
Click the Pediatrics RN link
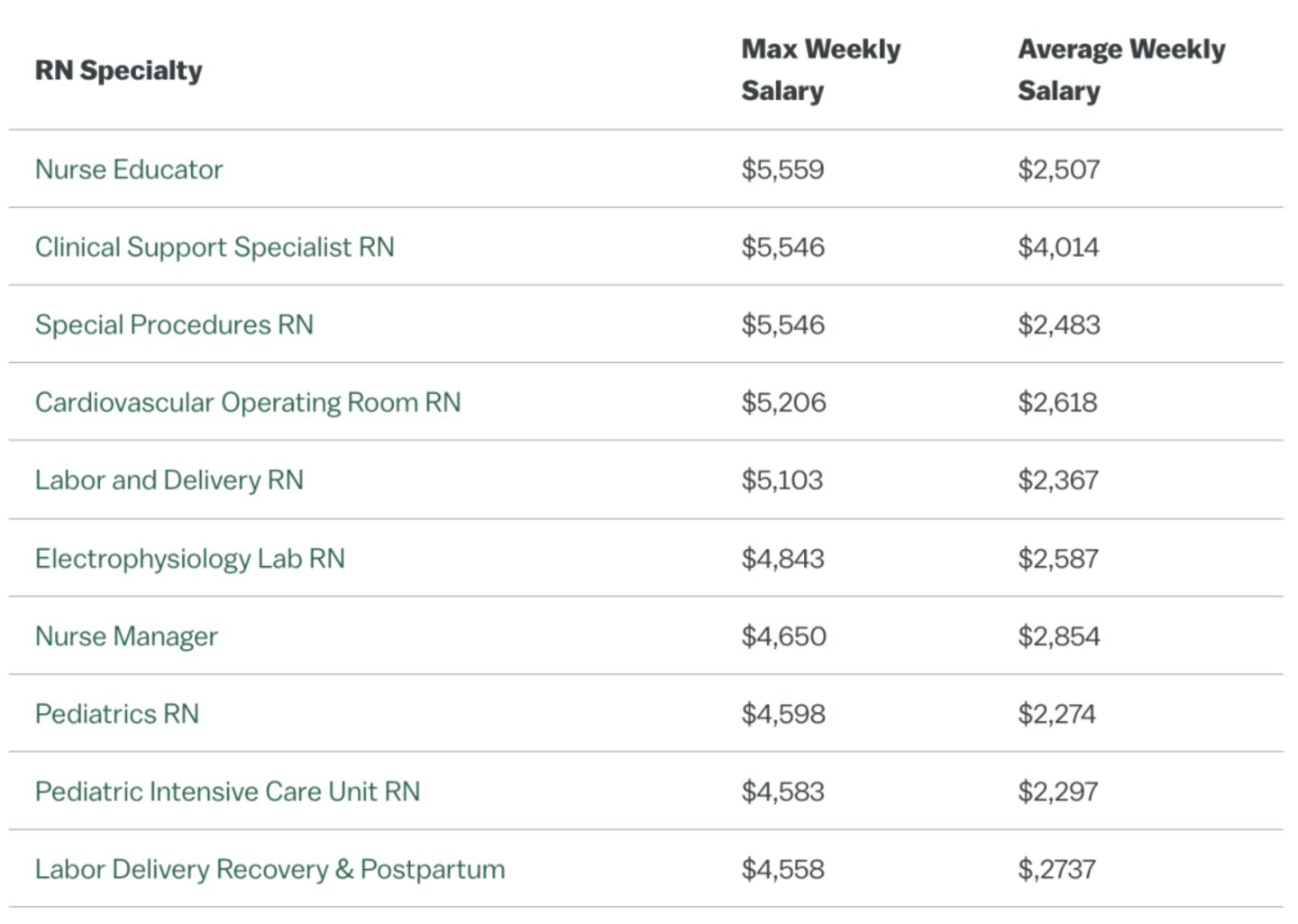pos(117,714)
